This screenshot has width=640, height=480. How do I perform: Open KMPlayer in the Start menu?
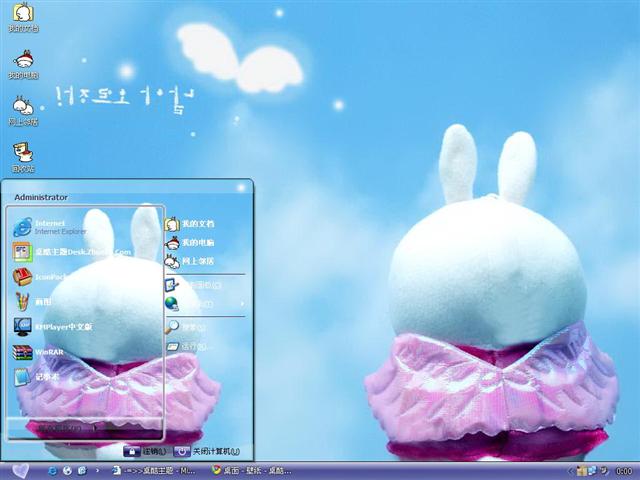pyautogui.click(x=60, y=327)
